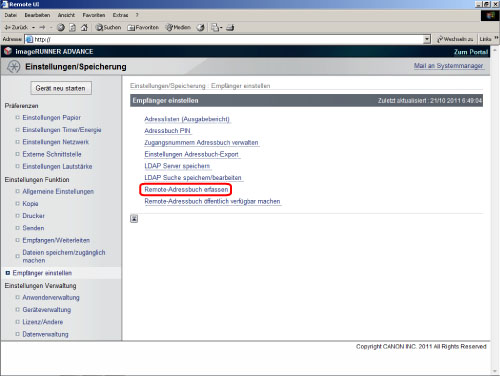Click the browser Back arrow icon

click(7, 27)
